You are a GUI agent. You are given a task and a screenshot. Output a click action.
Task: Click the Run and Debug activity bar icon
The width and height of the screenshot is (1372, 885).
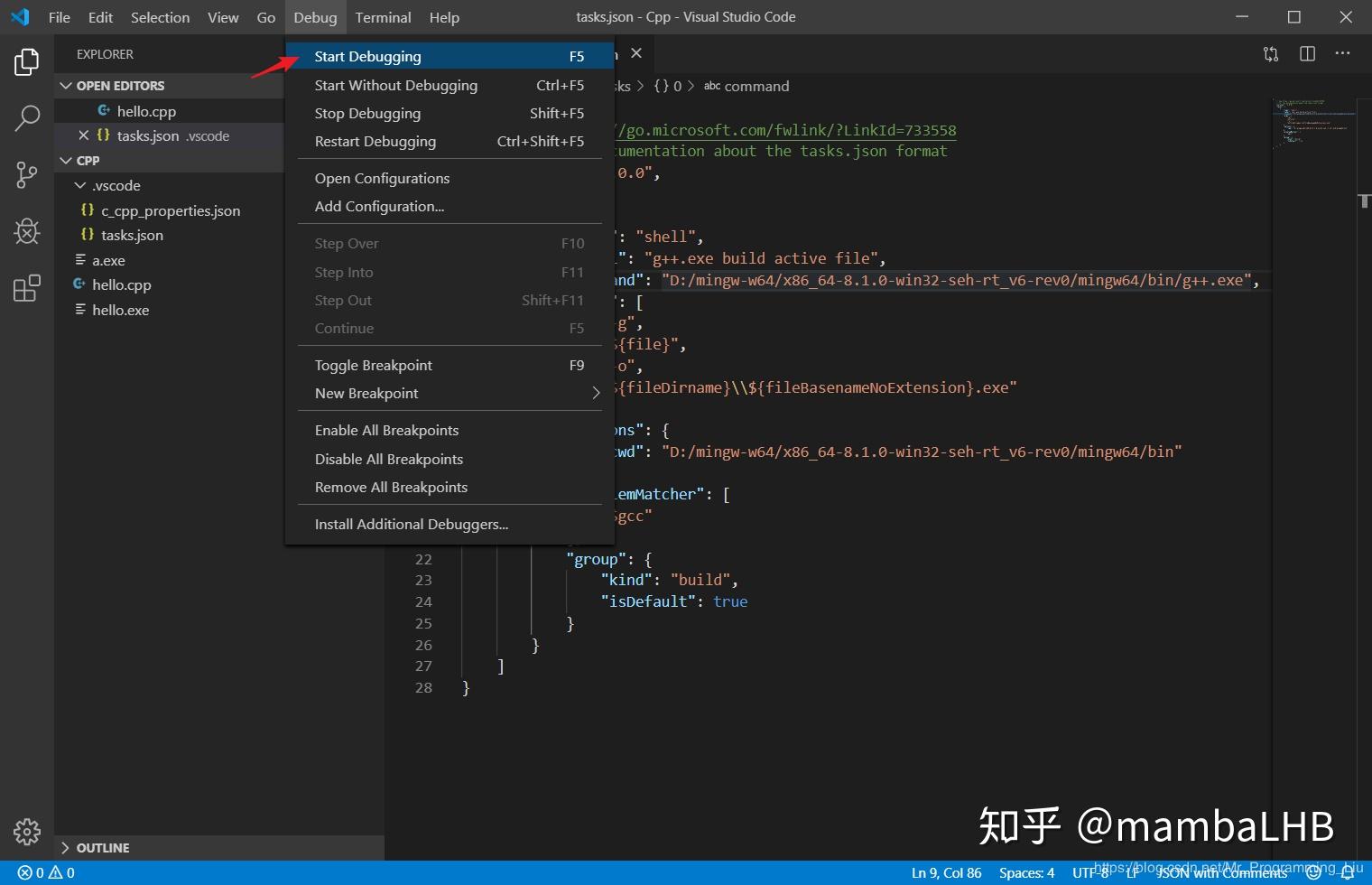pos(26,231)
